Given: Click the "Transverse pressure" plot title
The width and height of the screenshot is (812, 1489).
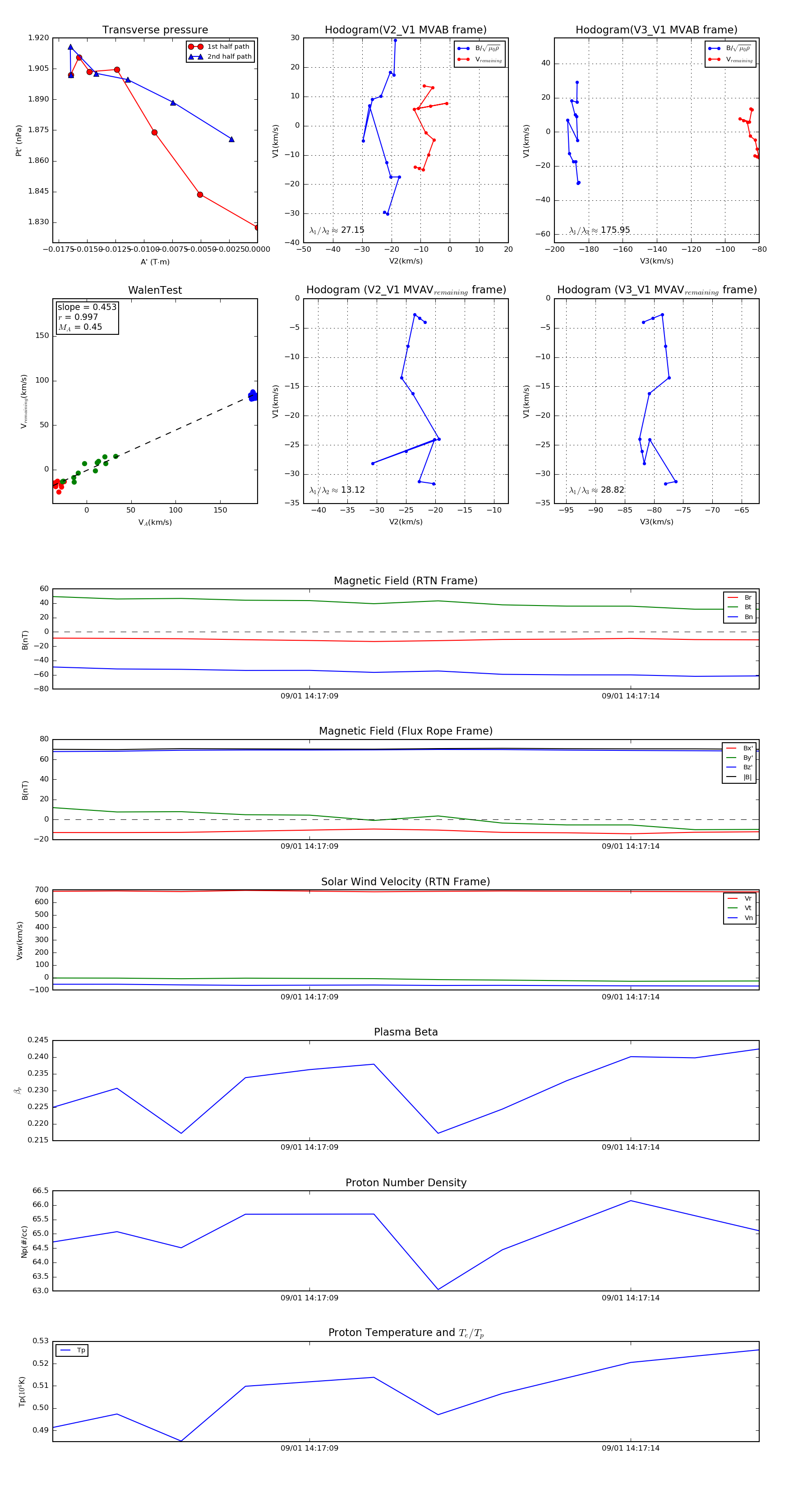Looking at the screenshot, I should pos(155,30).
